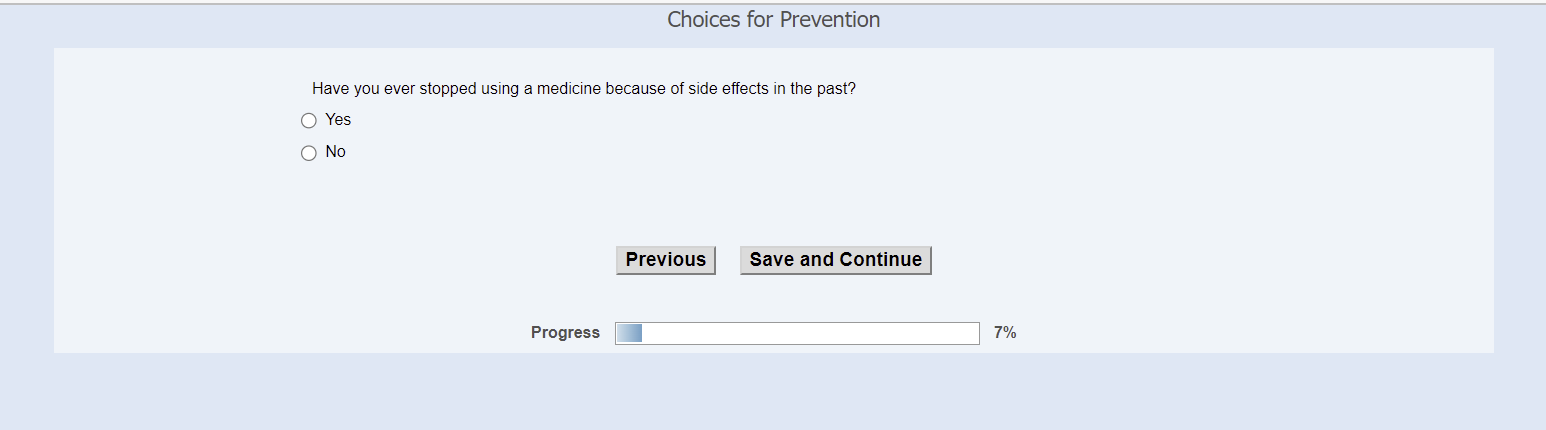Screen dimensions: 1546x430
Task: Click the words "side effects" in the question
Action: [726, 88]
